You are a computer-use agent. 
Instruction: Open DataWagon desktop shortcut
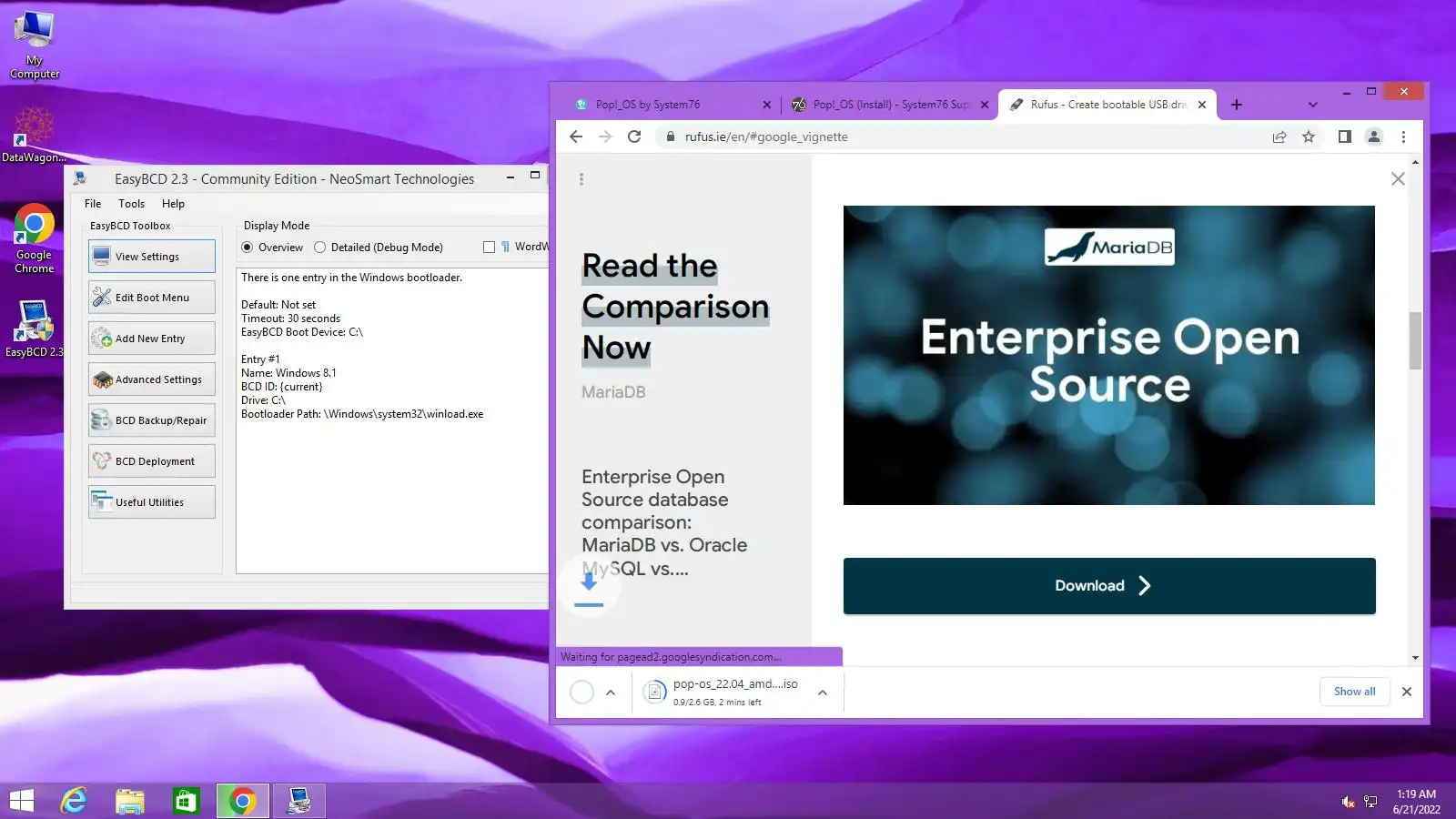pyautogui.click(x=34, y=135)
